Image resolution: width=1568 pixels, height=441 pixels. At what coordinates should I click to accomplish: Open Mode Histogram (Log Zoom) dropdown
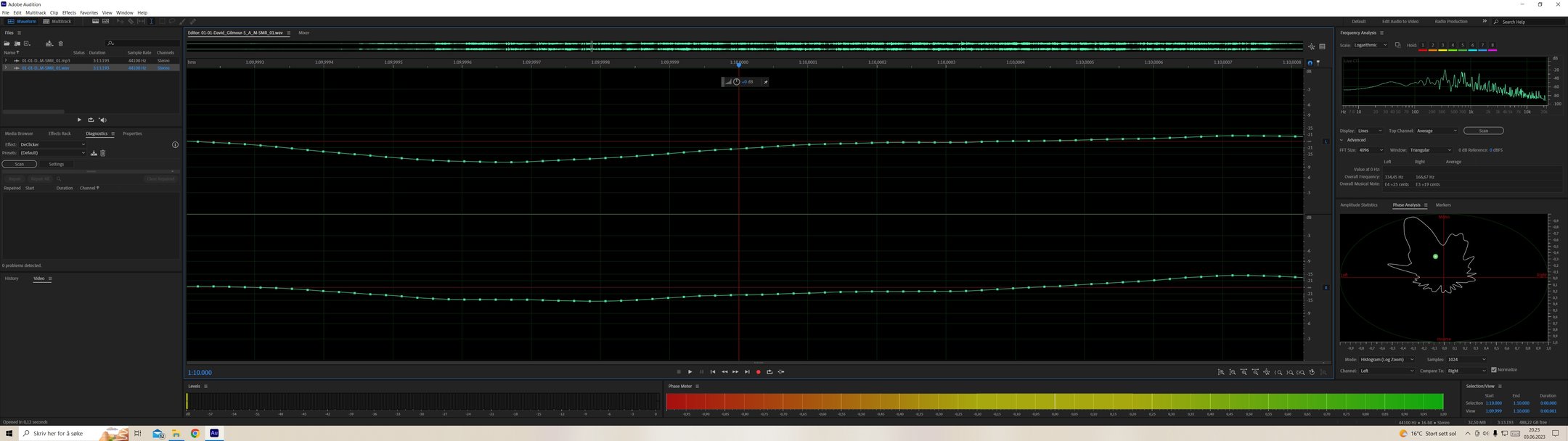coord(1387,360)
